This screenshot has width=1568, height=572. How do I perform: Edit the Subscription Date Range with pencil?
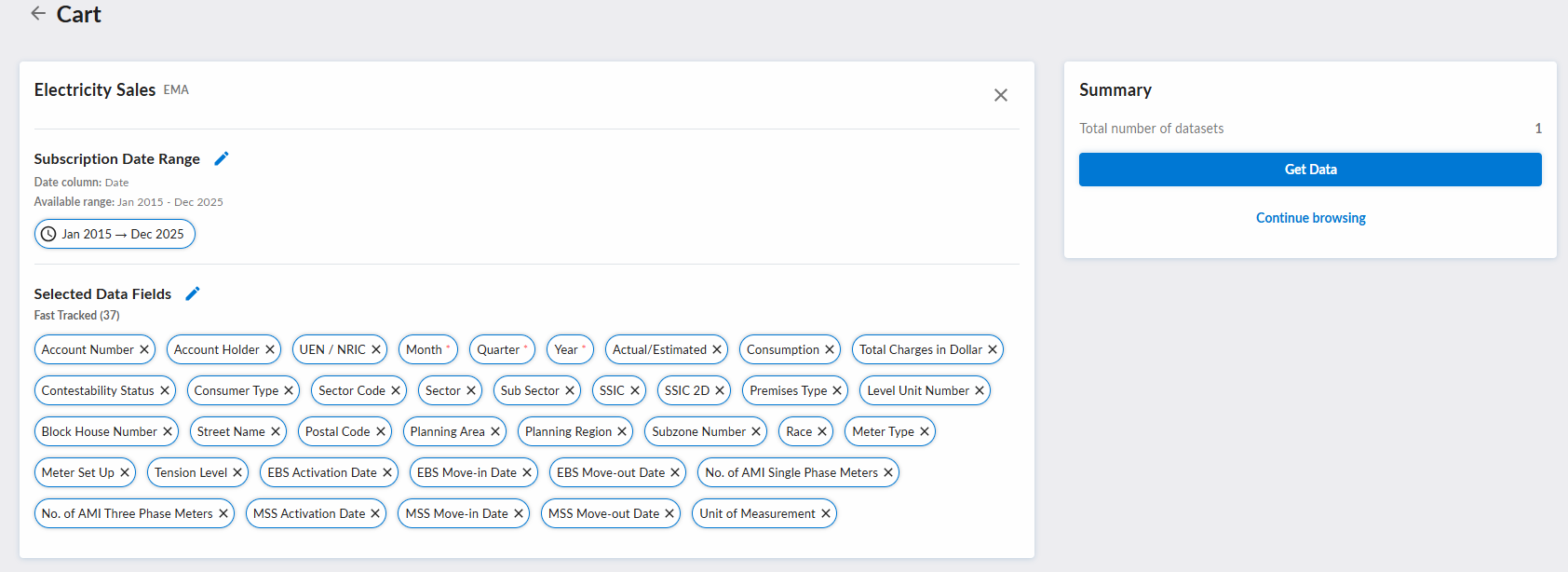click(x=222, y=158)
